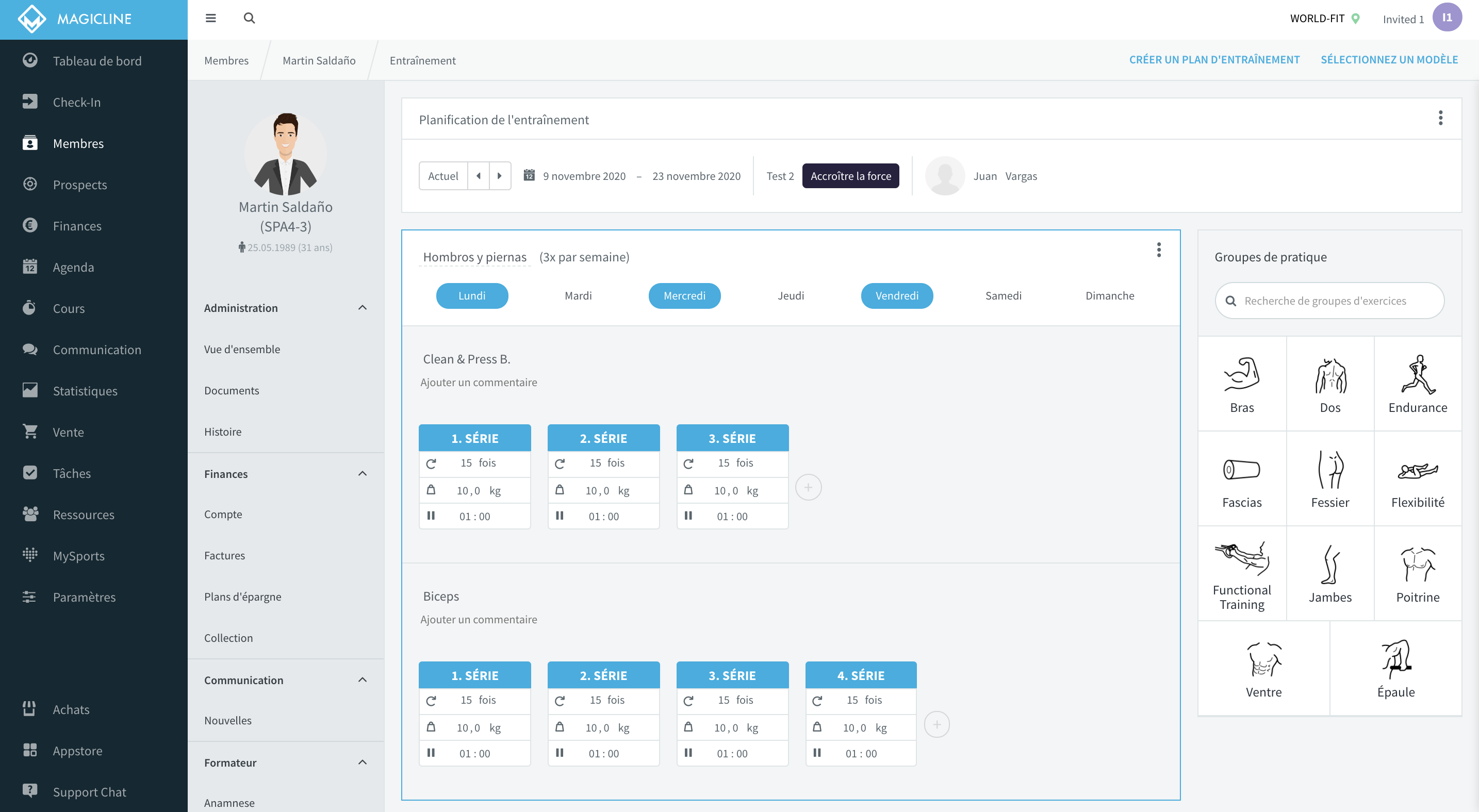Click the exercise groups search field
This screenshot has width=1479, height=812.
[1329, 300]
